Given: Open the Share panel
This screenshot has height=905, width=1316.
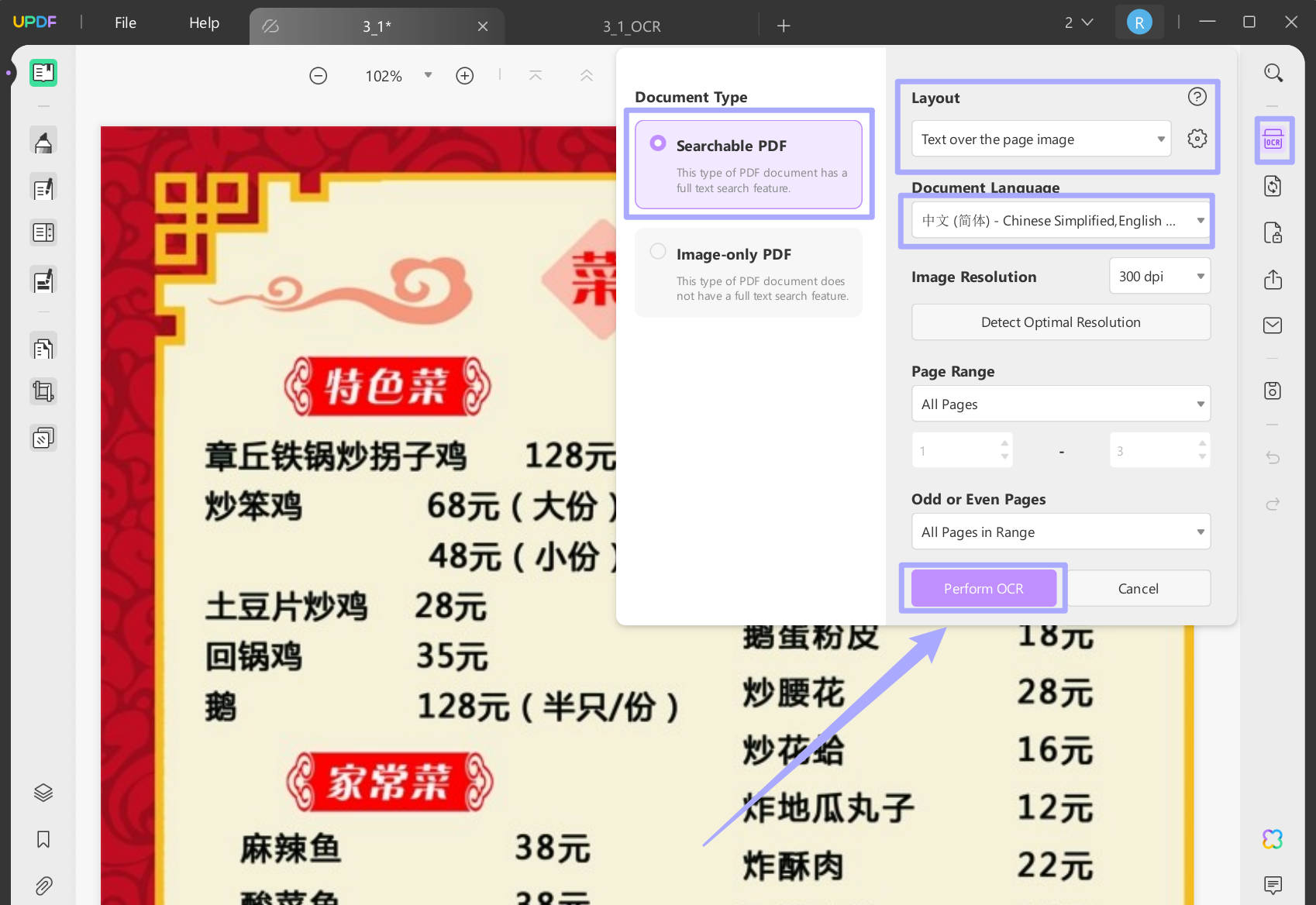Looking at the screenshot, I should coord(1273,280).
